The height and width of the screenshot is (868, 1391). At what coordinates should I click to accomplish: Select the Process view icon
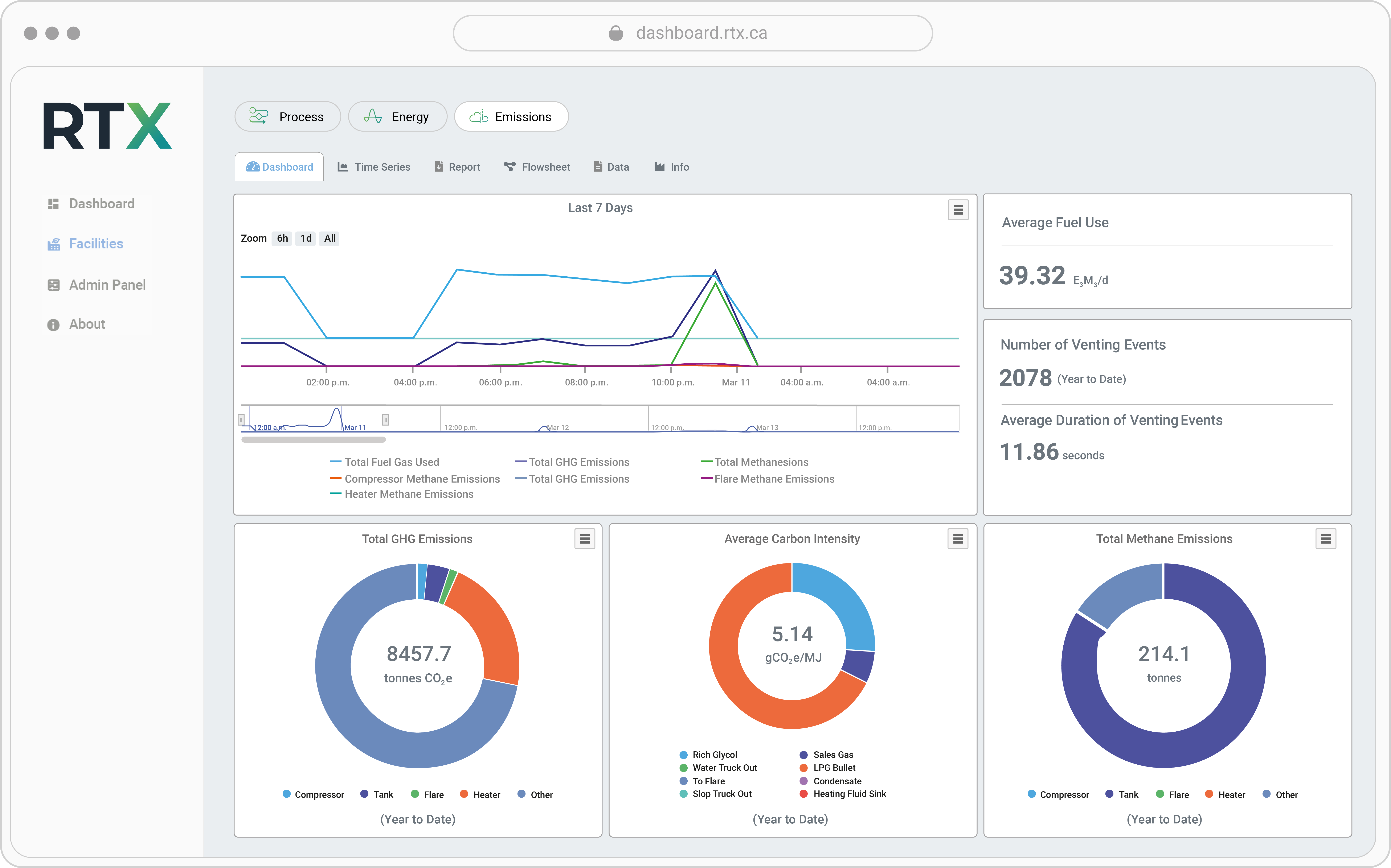pos(258,116)
